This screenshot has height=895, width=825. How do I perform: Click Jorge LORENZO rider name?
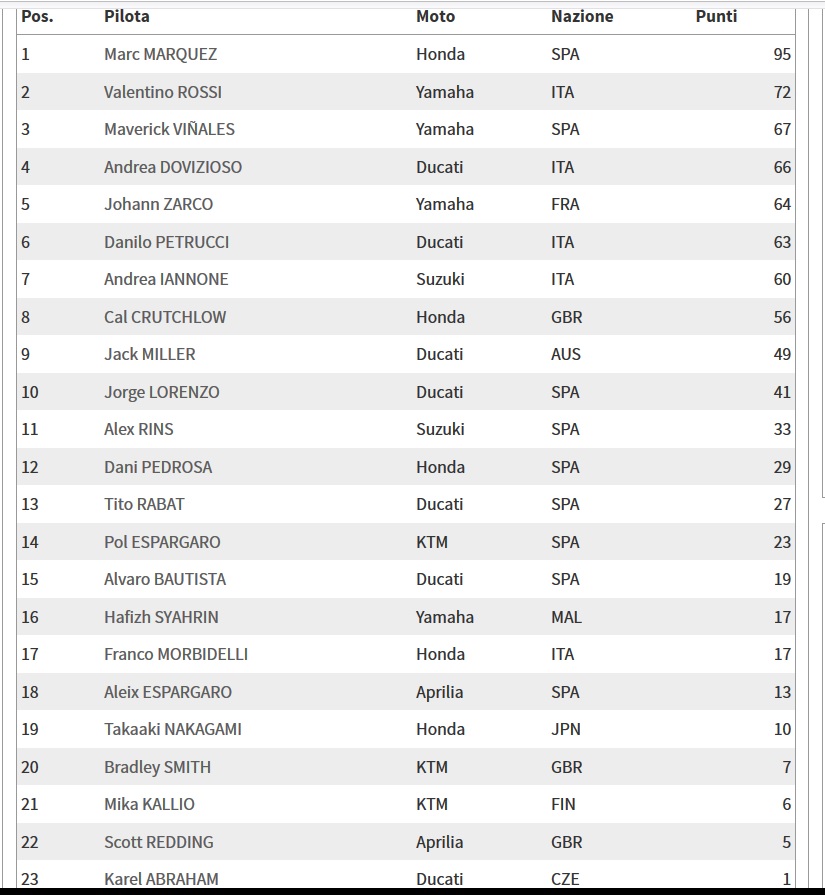point(161,392)
